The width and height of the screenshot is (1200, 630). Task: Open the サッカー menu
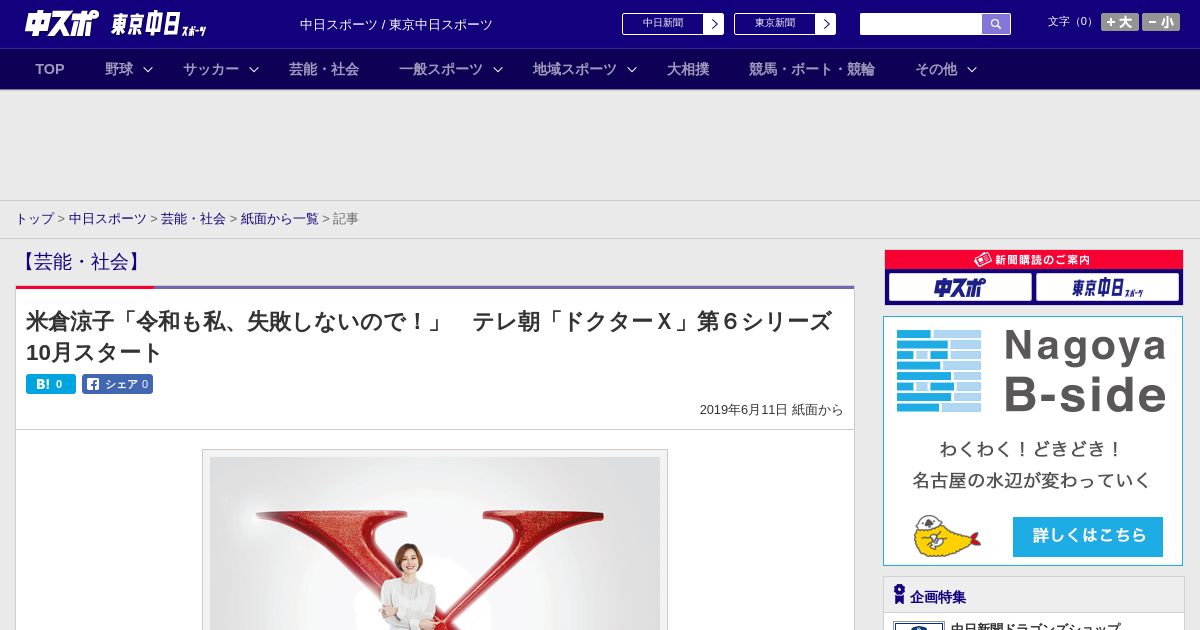tap(211, 69)
